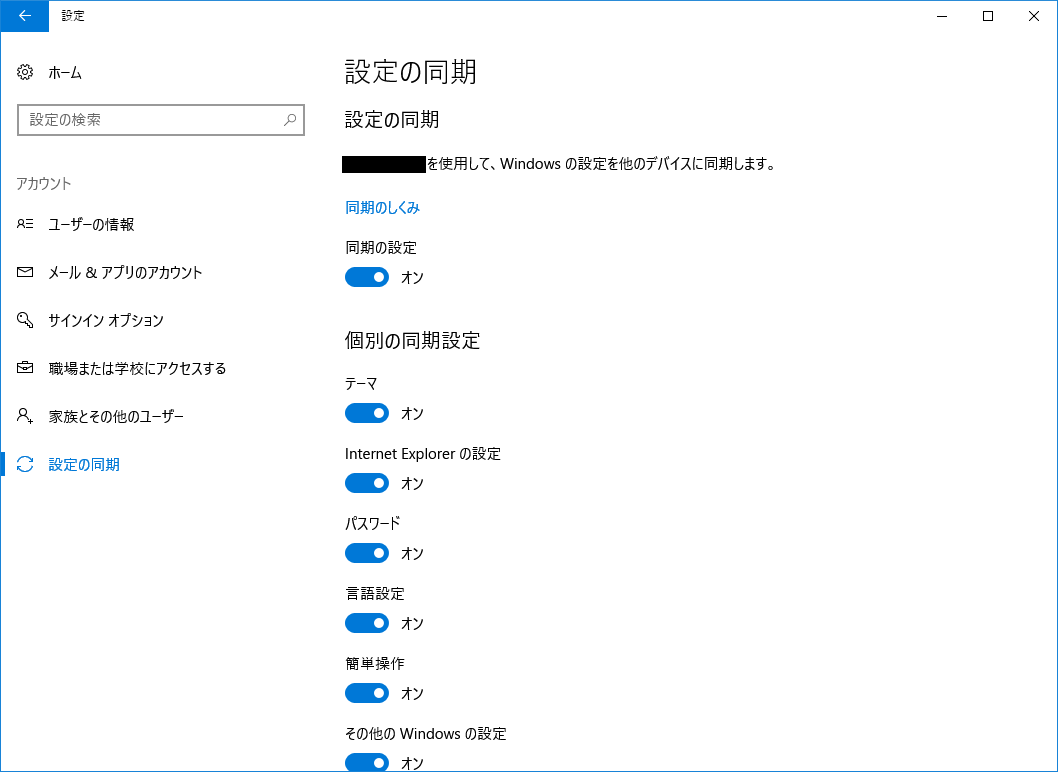Toggle the 言語設定 sync switch

point(367,623)
